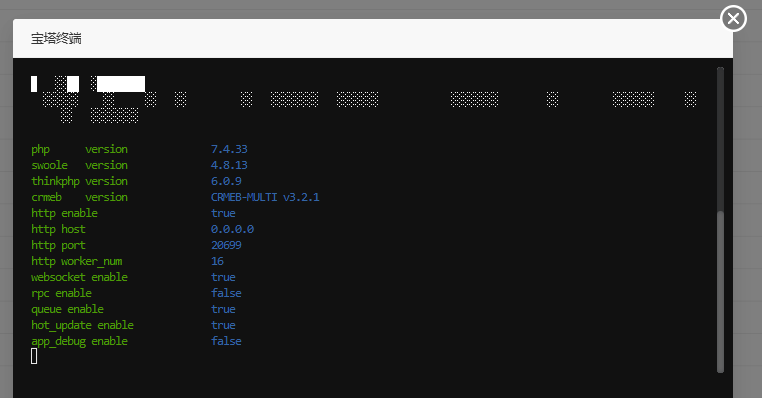Select the true value for http enable
This screenshot has width=762, height=398.
pos(223,213)
